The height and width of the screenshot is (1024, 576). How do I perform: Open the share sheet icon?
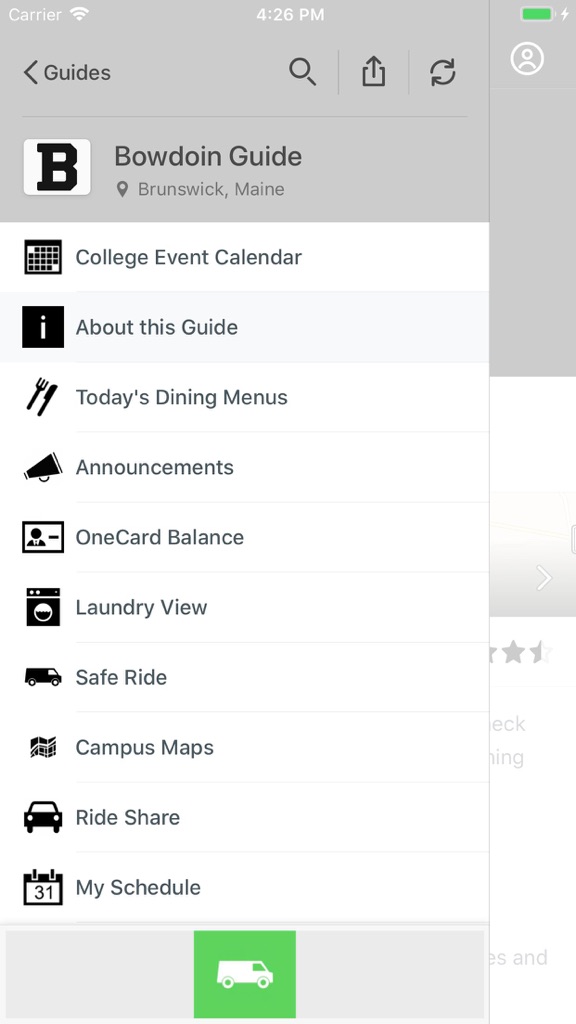(x=374, y=72)
